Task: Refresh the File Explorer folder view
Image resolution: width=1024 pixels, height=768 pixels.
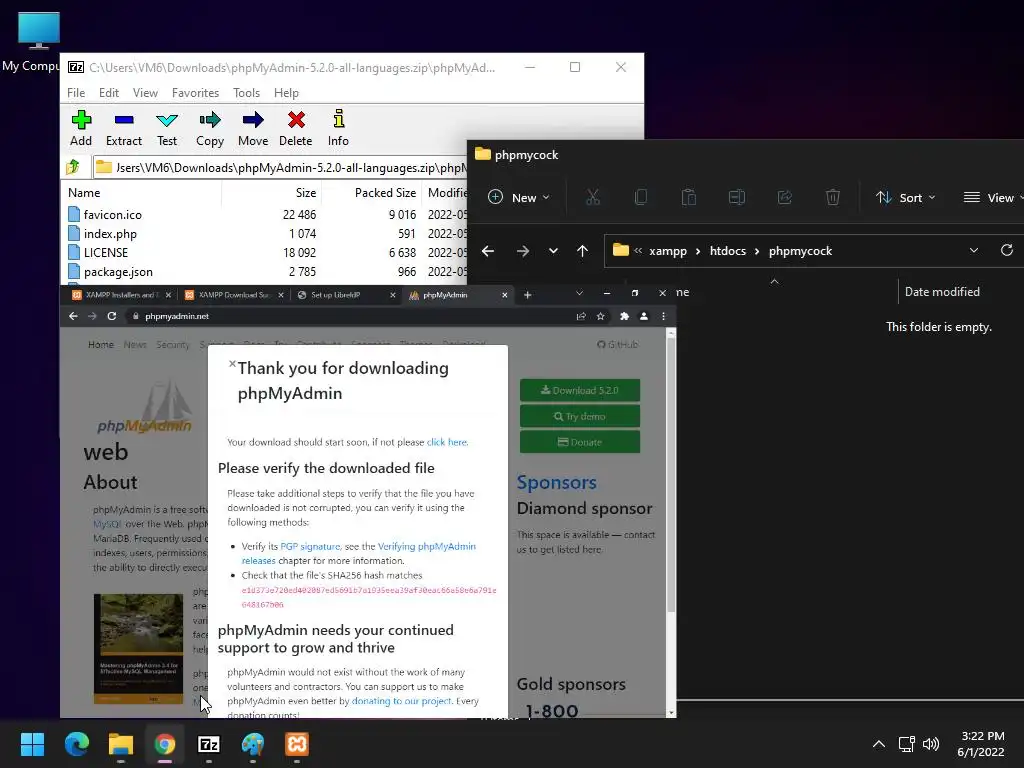Action: click(1007, 251)
